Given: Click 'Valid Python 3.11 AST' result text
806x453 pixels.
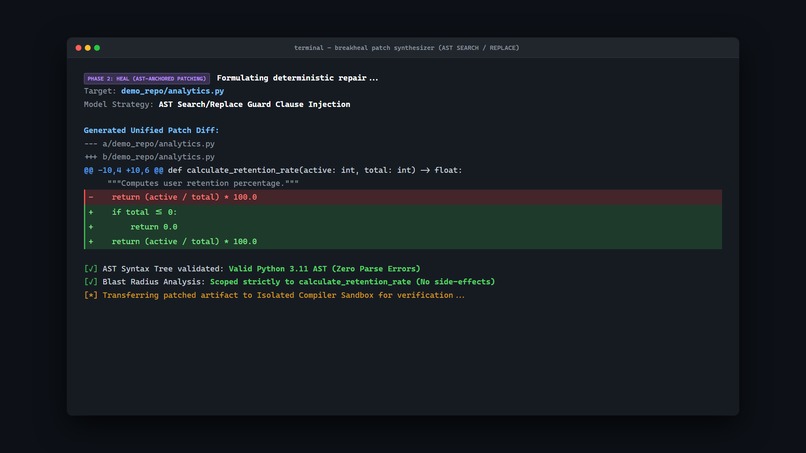Looking at the screenshot, I should tap(324, 269).
